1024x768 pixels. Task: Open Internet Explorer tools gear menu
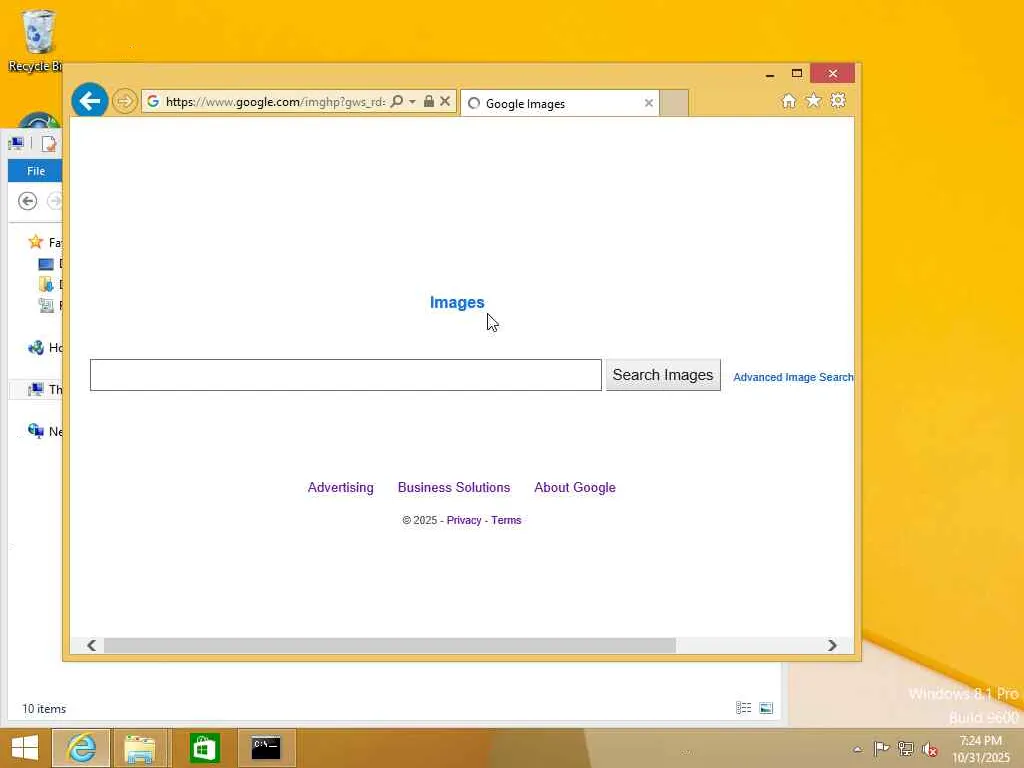838,101
